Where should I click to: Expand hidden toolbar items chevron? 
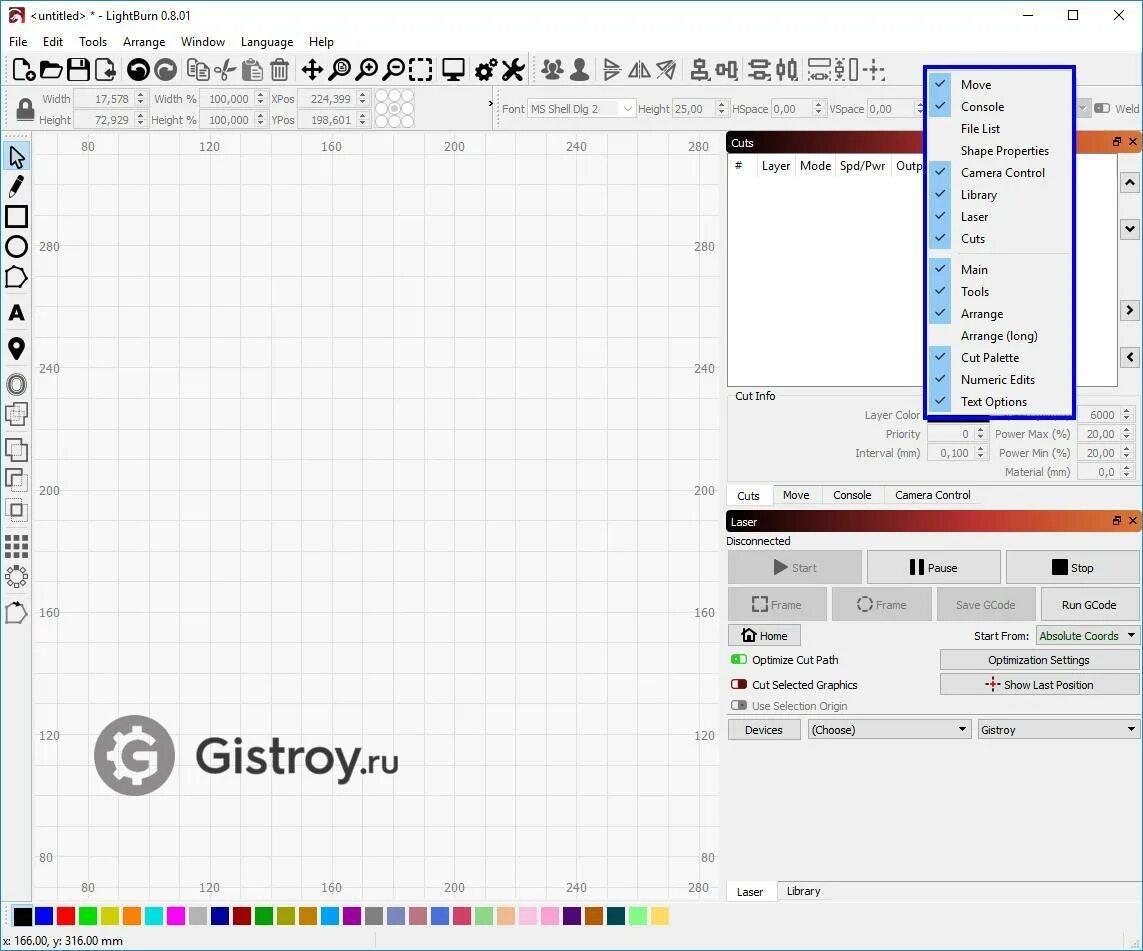pos(491,103)
